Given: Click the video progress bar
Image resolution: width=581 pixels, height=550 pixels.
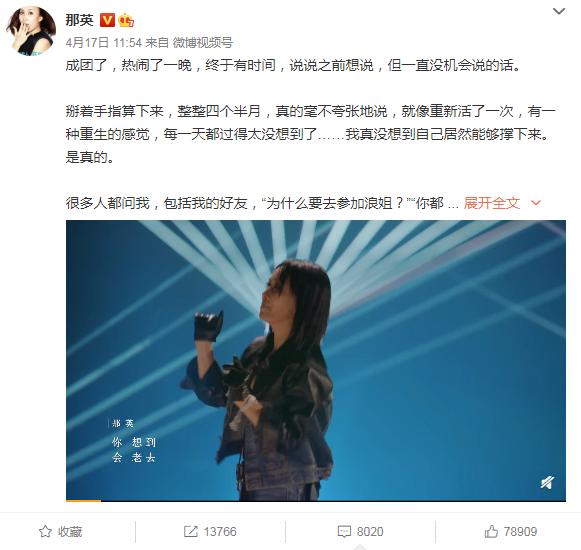Looking at the screenshot, I should click(316, 501).
